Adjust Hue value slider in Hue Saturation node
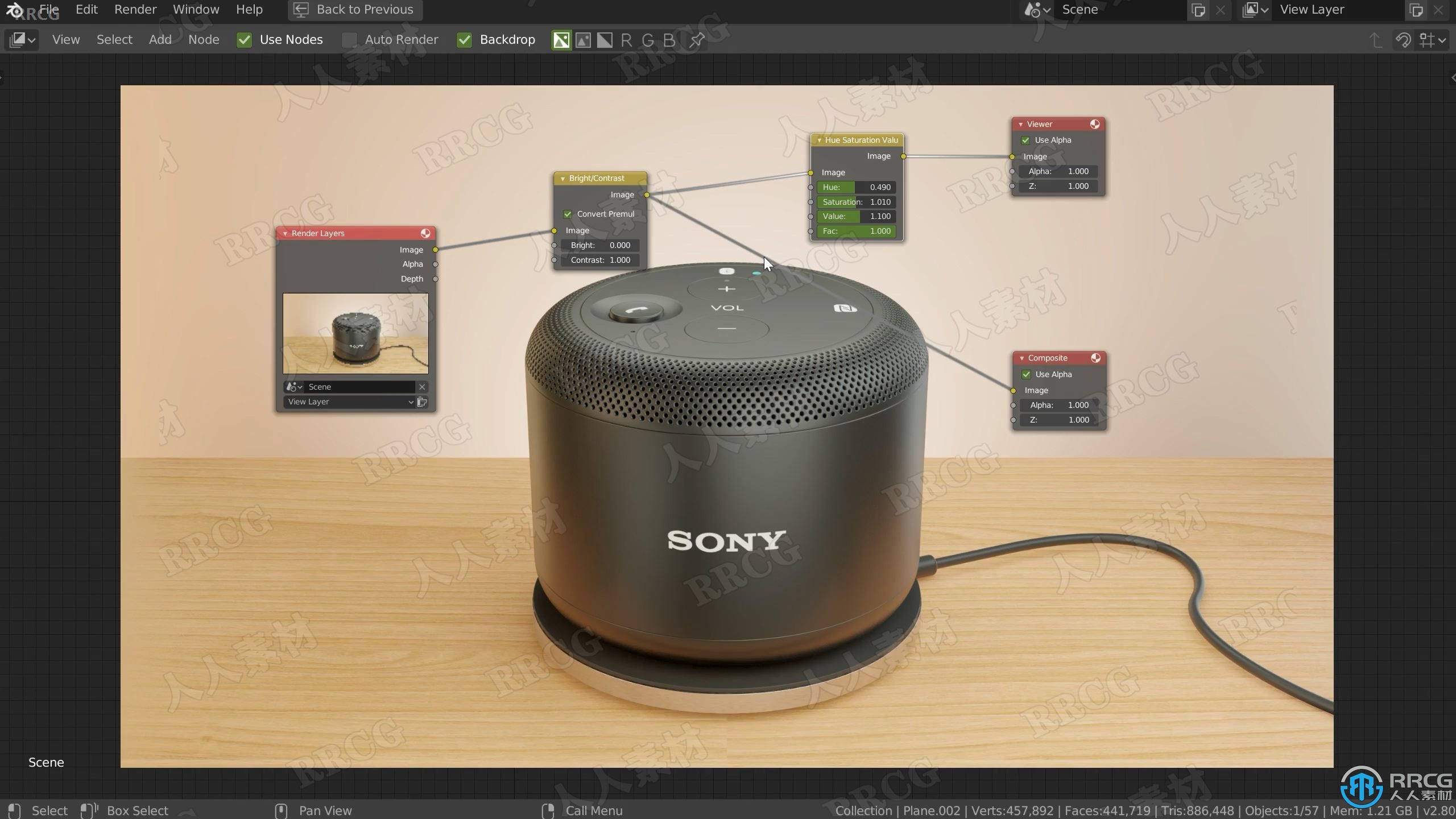 (x=855, y=187)
